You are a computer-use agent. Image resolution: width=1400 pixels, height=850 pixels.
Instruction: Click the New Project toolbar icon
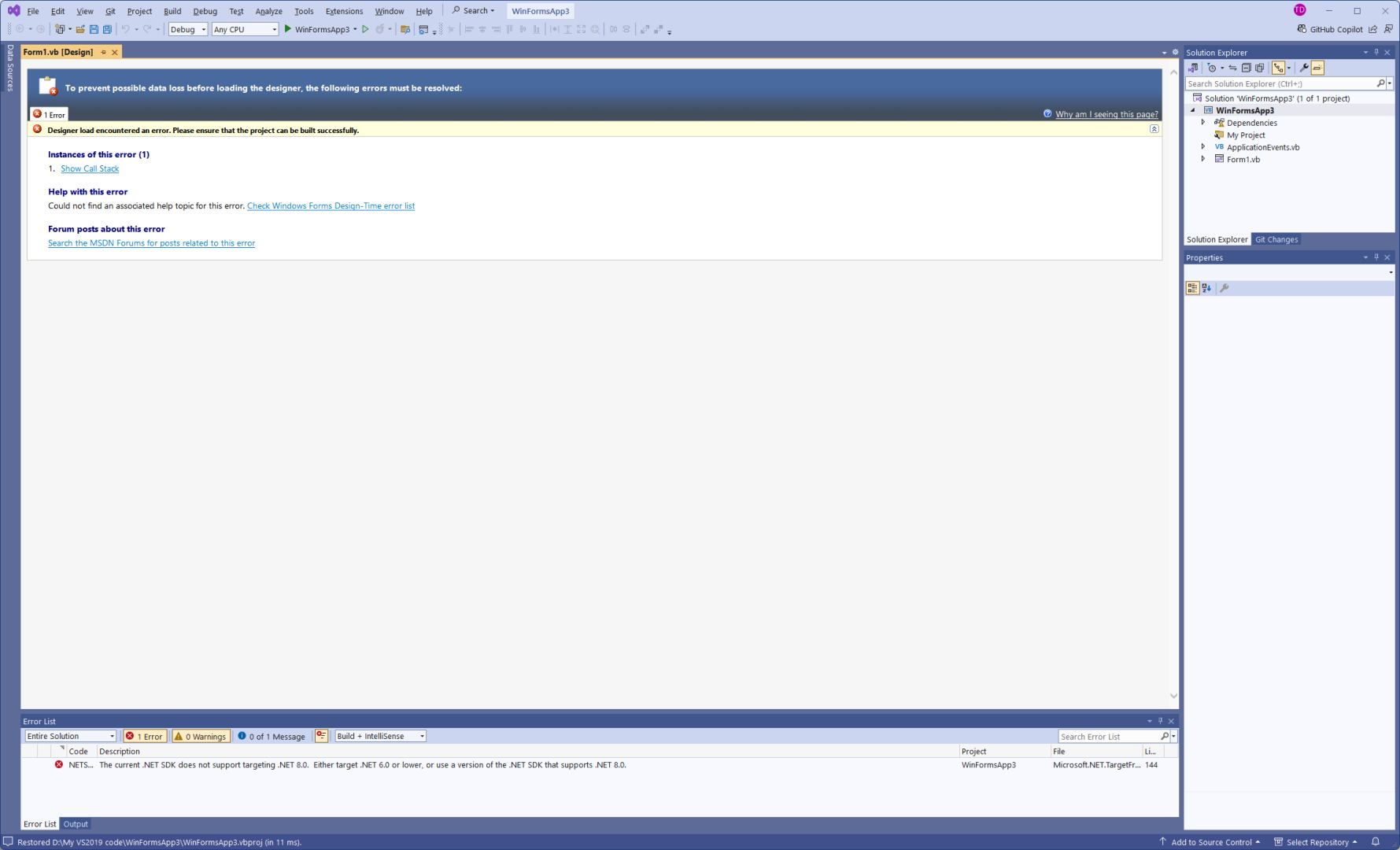tap(60, 29)
